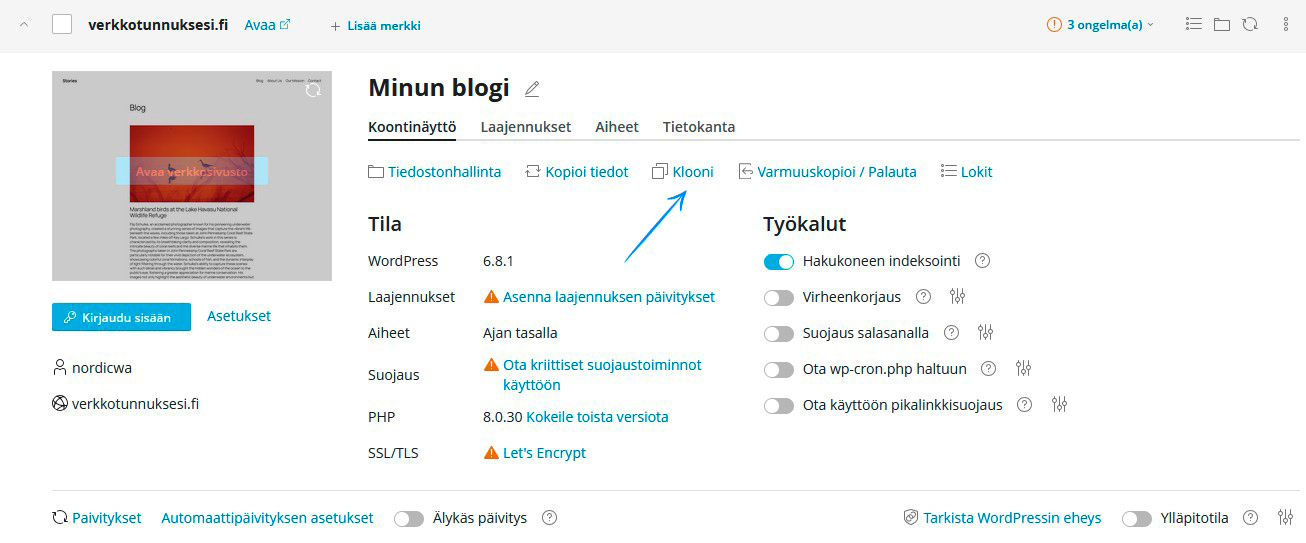
Task: Toggle Hakukoneen indeksointi switch off
Action: (x=778, y=261)
